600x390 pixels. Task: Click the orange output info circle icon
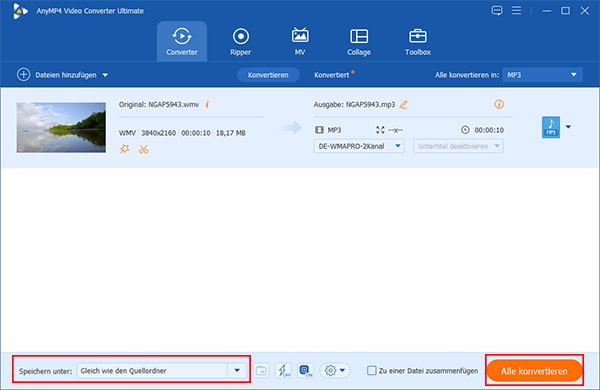pos(499,104)
